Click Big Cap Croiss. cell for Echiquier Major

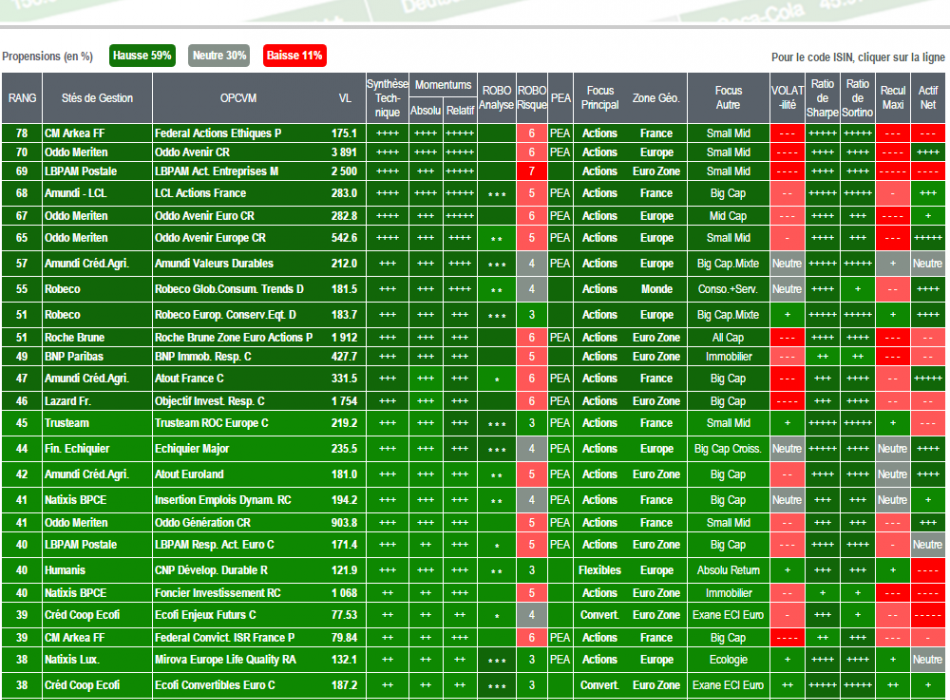click(x=728, y=449)
